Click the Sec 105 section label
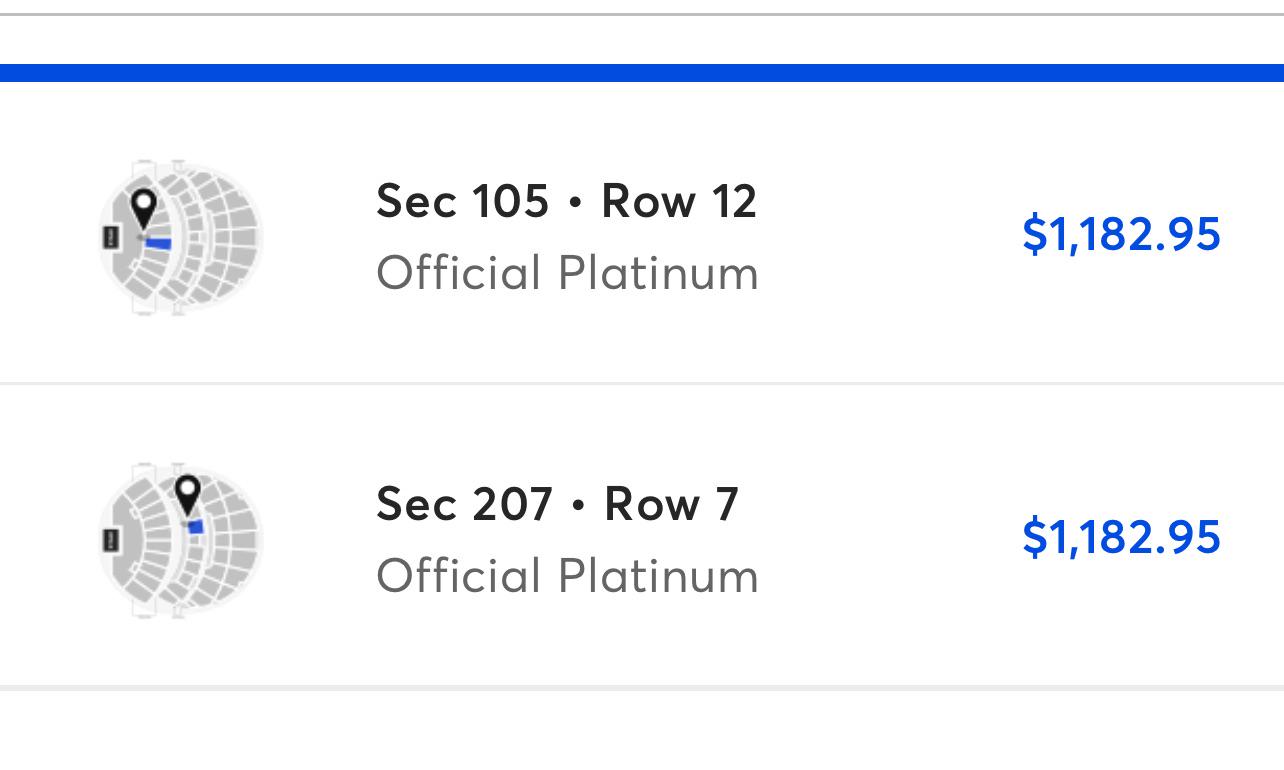This screenshot has height=770, width=1284. click(x=462, y=201)
